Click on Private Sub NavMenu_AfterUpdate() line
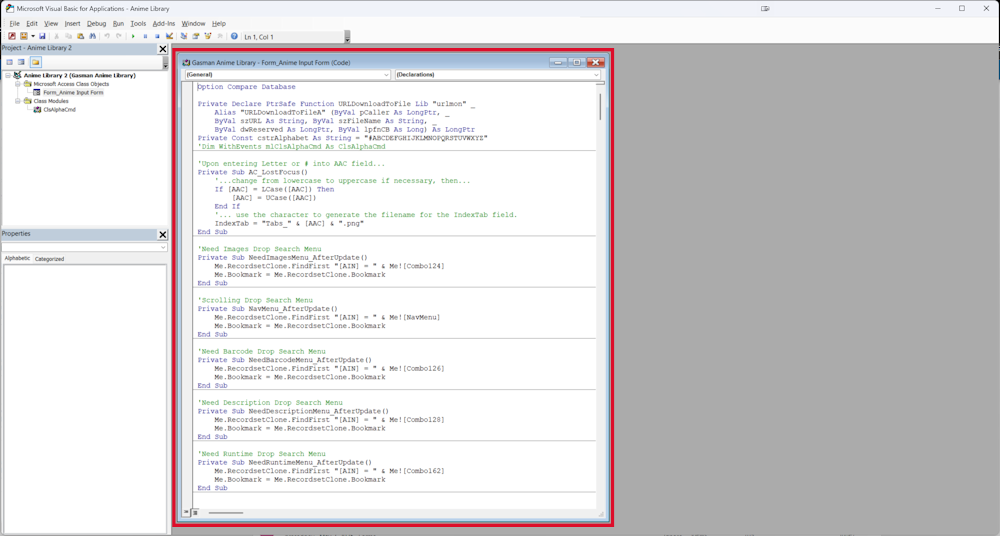 (x=267, y=309)
